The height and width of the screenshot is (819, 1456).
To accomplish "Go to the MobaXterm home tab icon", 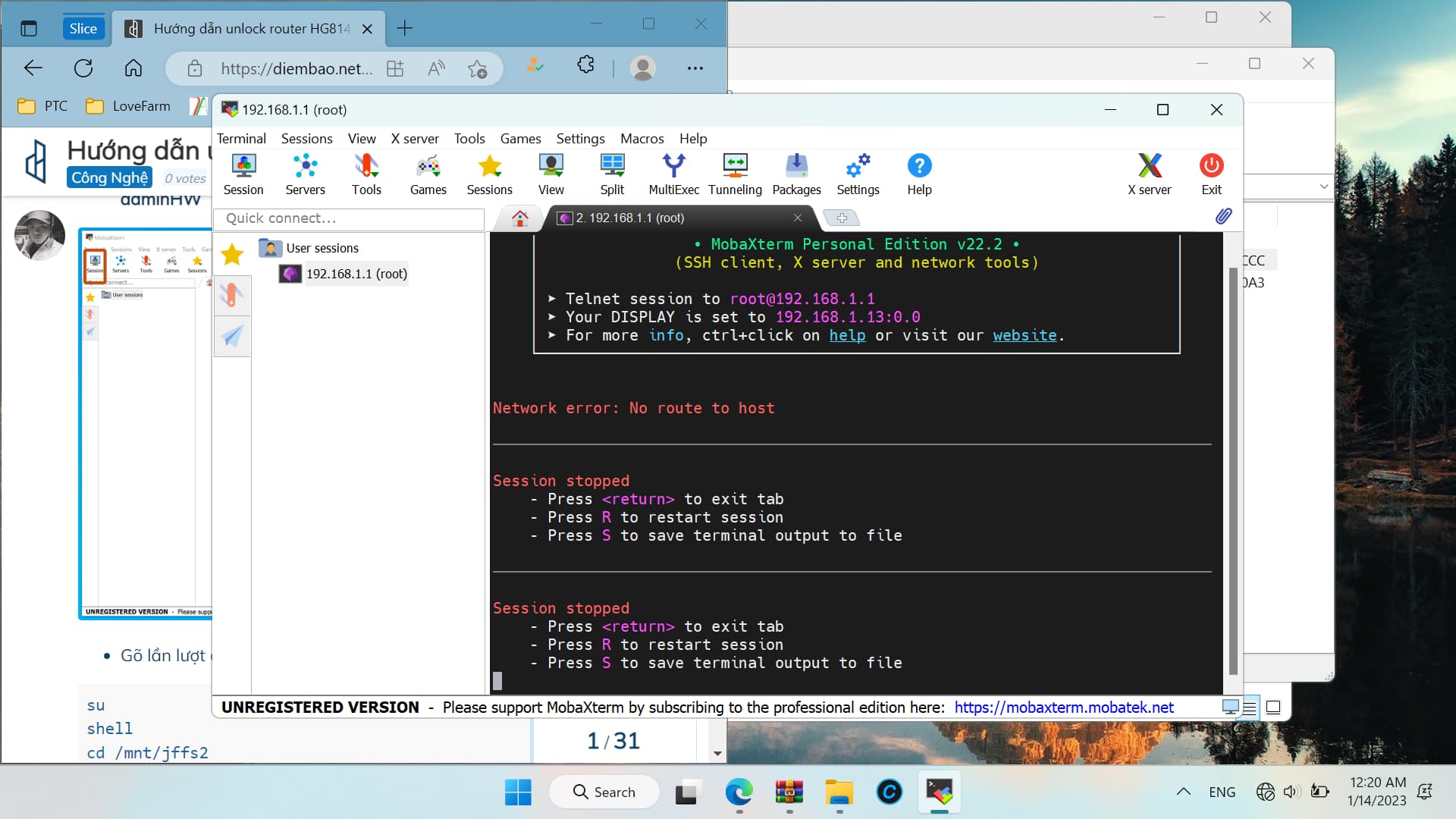I will [519, 218].
